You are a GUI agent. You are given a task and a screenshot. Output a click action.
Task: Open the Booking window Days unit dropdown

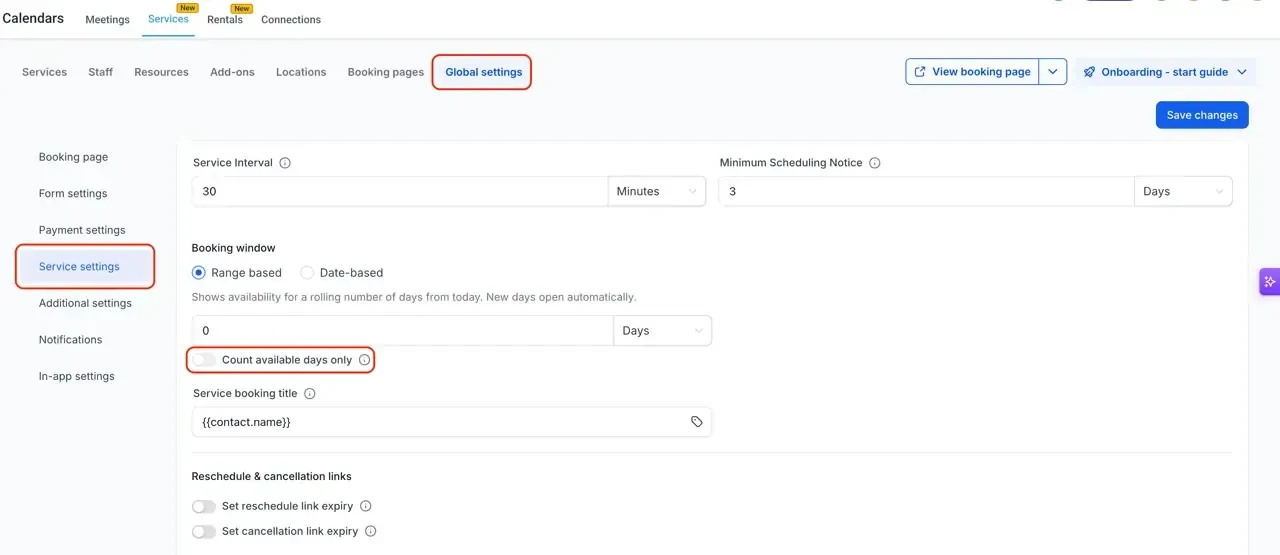tap(662, 331)
